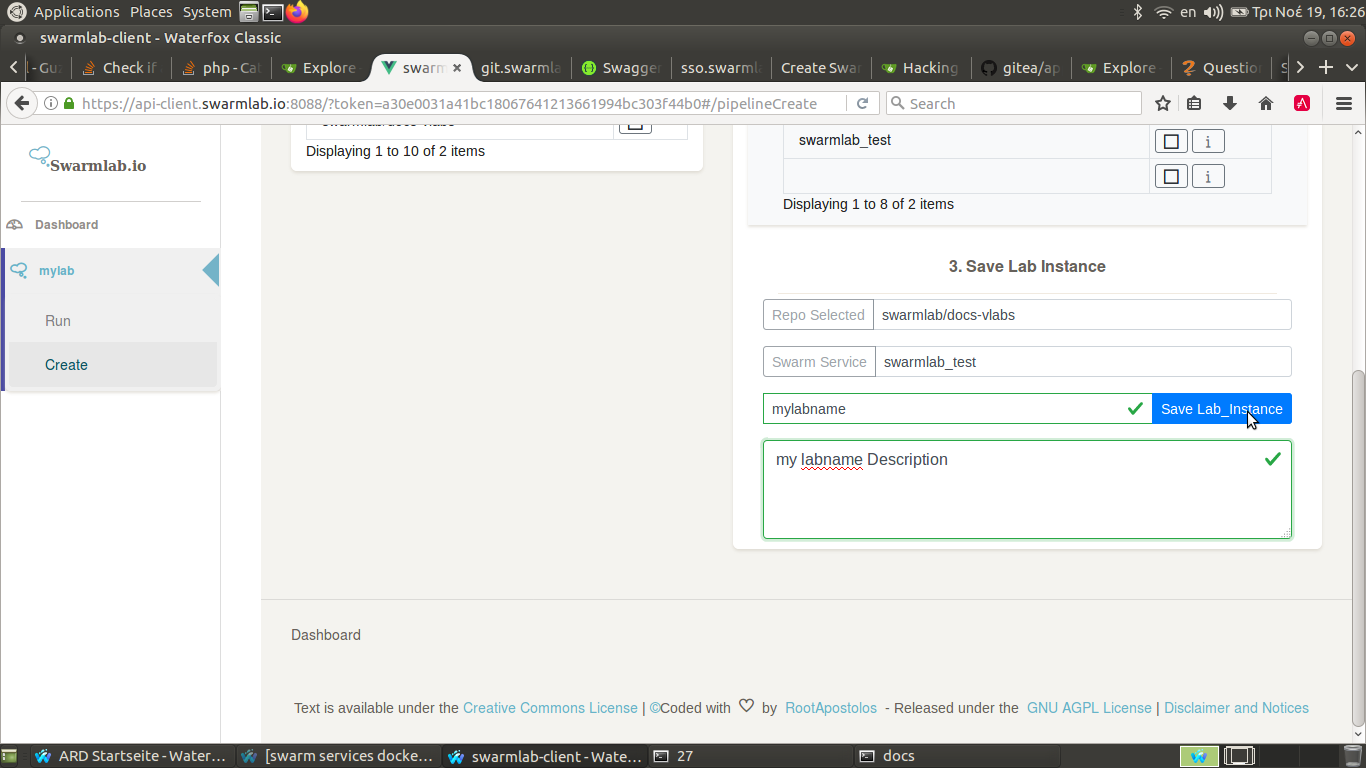The image size is (1366, 768).
Task: Go to the browser home page
Action: (x=1266, y=103)
